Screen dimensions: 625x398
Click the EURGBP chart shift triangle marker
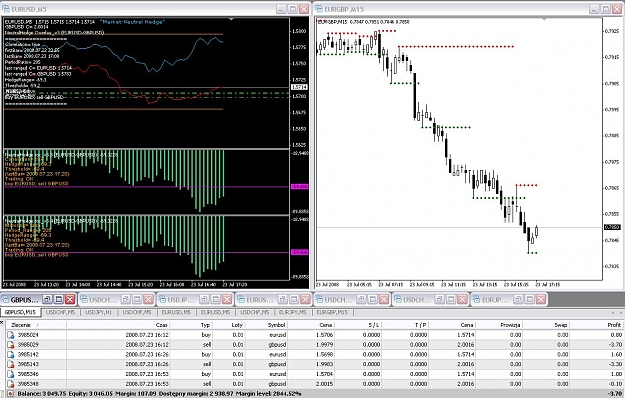click(544, 19)
